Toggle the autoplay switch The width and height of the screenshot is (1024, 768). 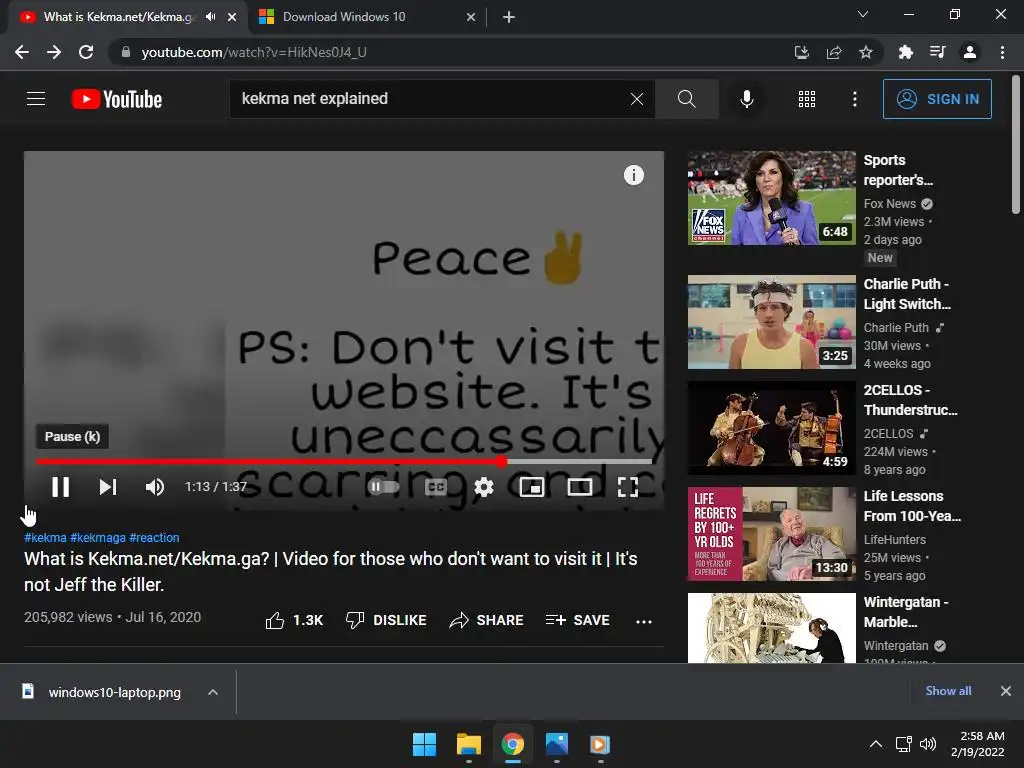tap(383, 487)
